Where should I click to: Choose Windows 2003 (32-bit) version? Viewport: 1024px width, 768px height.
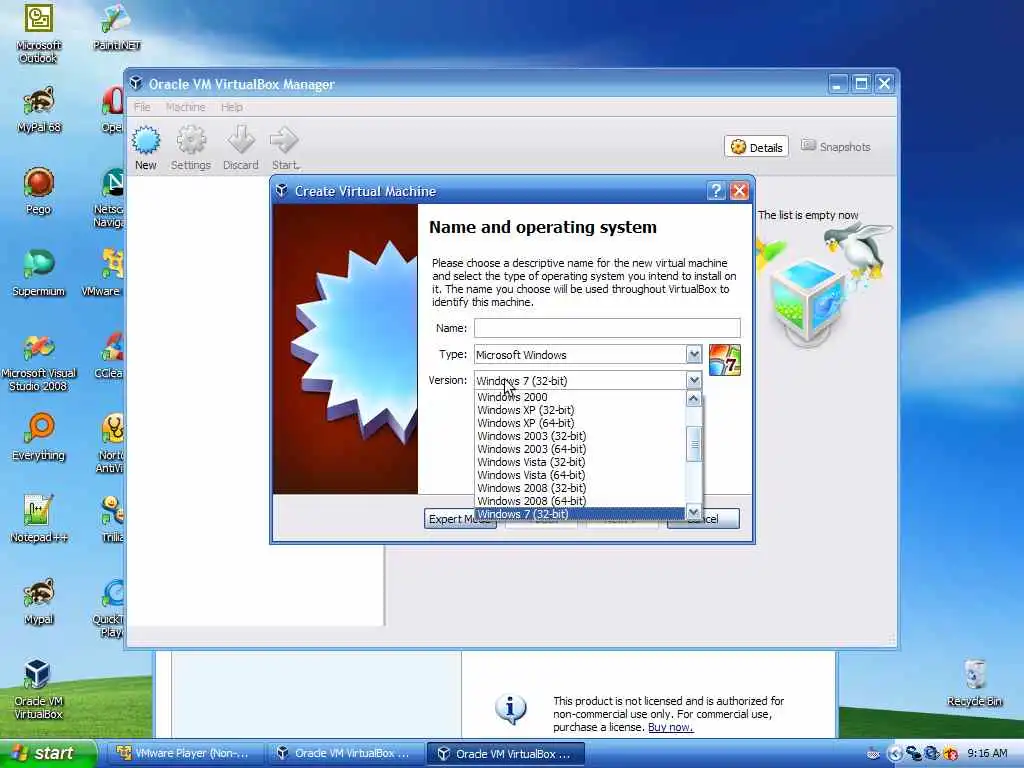(580, 436)
